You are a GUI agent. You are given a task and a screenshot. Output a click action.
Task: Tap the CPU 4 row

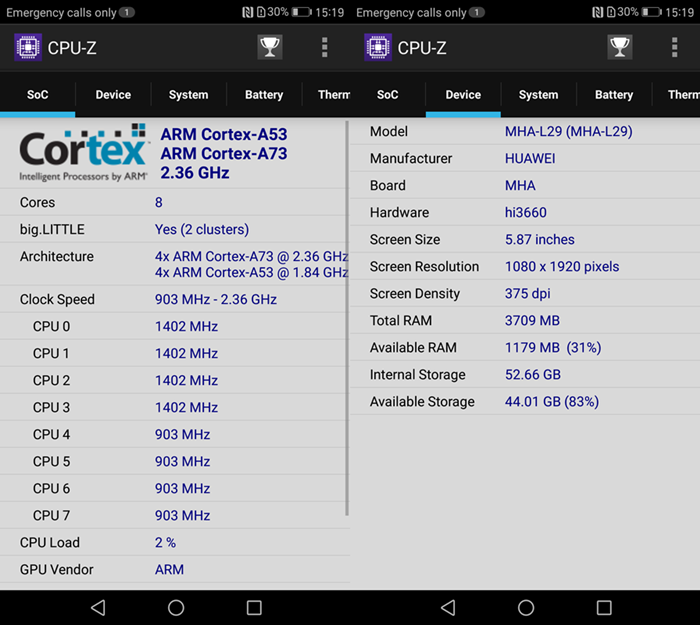pyautogui.click(x=174, y=434)
